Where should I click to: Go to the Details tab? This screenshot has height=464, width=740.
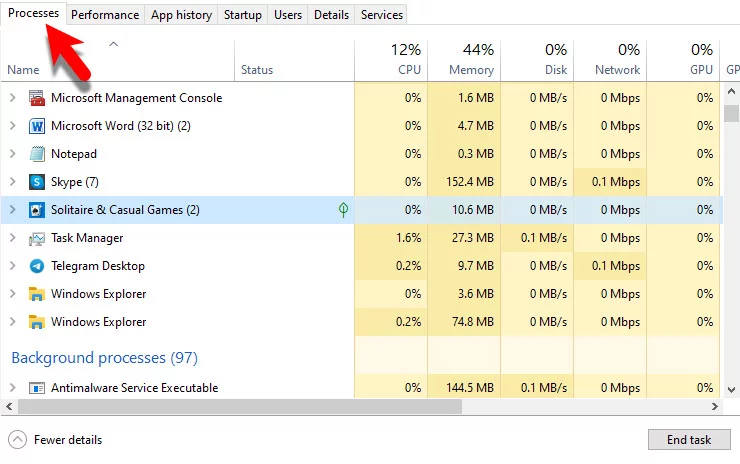click(331, 15)
